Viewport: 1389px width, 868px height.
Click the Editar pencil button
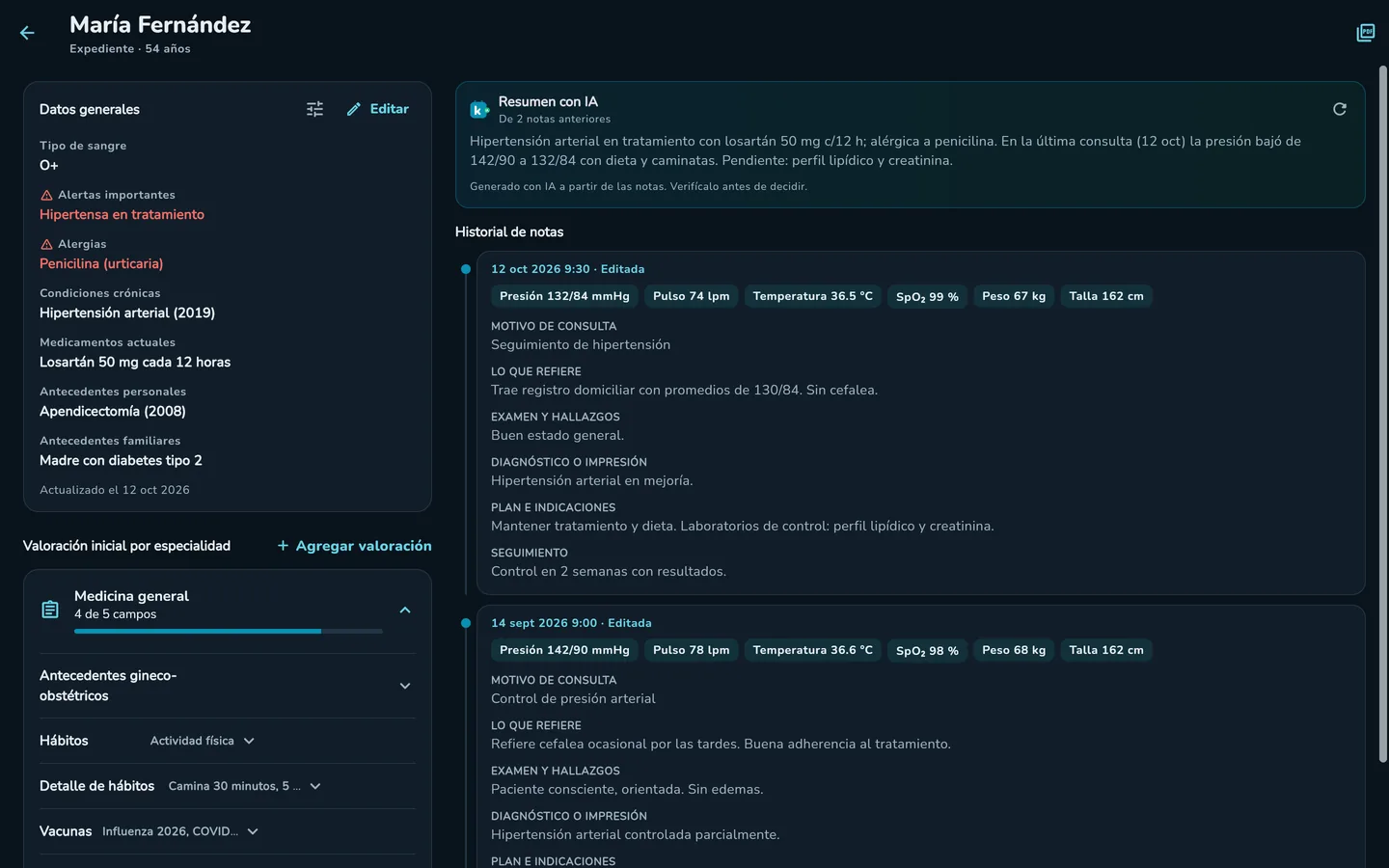click(377, 109)
